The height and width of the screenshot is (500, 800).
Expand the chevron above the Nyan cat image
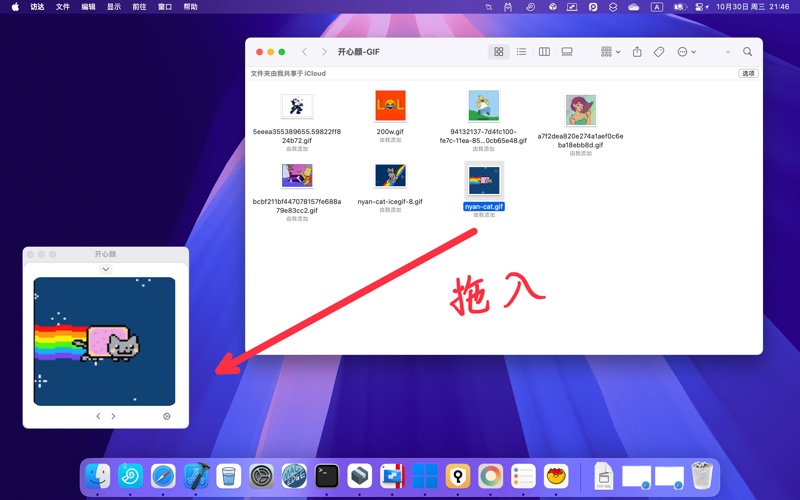coord(105,269)
